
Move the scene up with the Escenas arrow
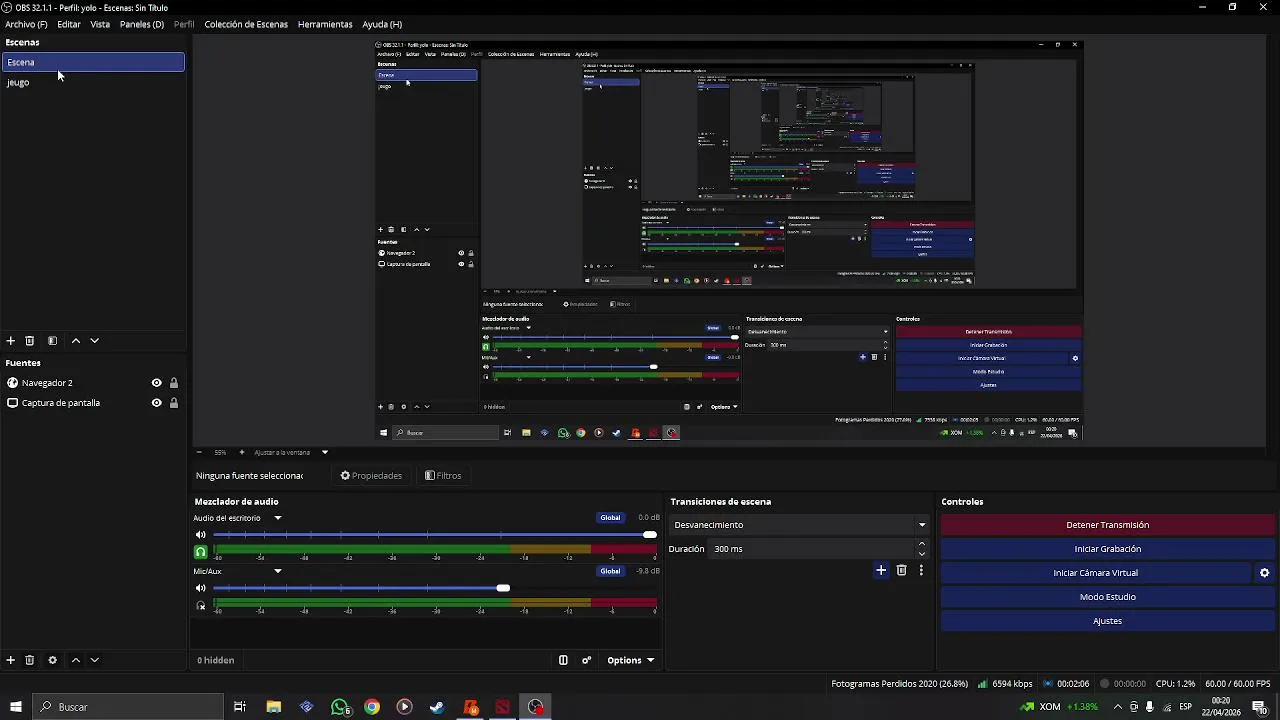(76, 341)
